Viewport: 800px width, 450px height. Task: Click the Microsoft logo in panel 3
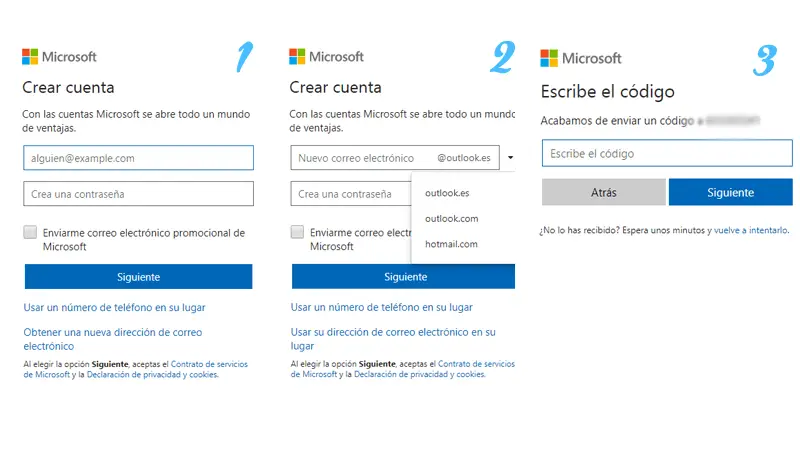coord(581,58)
